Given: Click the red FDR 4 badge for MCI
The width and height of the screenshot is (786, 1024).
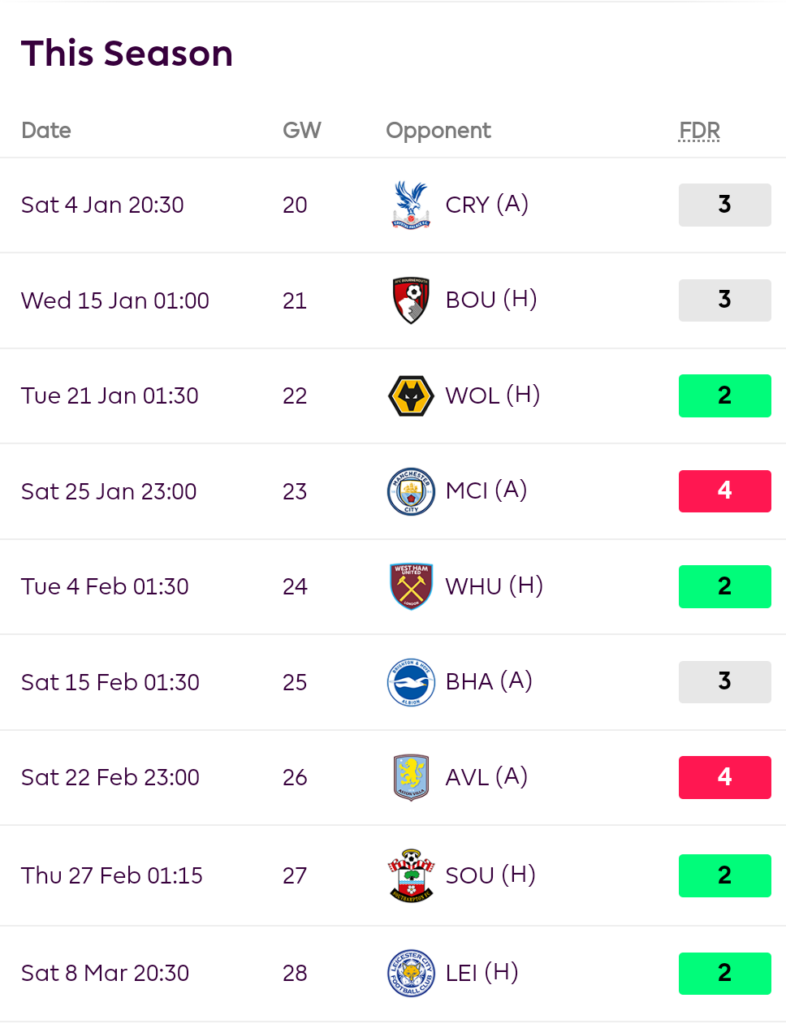Looking at the screenshot, I should tap(725, 491).
